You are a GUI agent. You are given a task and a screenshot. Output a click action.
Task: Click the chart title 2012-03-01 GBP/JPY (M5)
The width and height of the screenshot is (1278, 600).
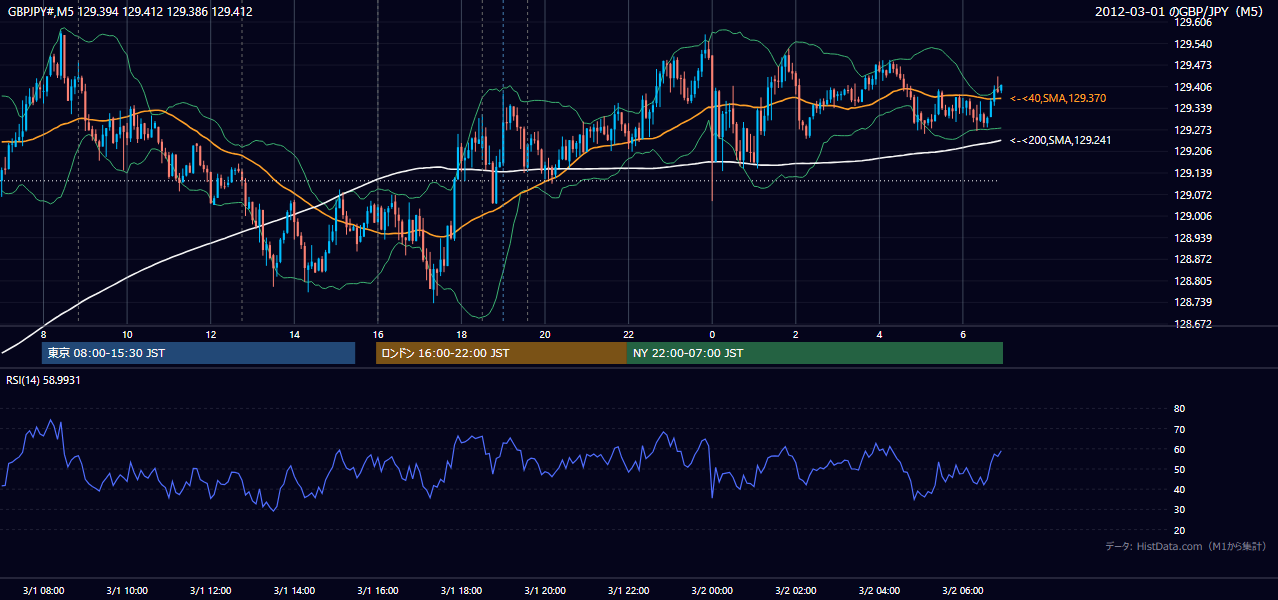[1181, 12]
